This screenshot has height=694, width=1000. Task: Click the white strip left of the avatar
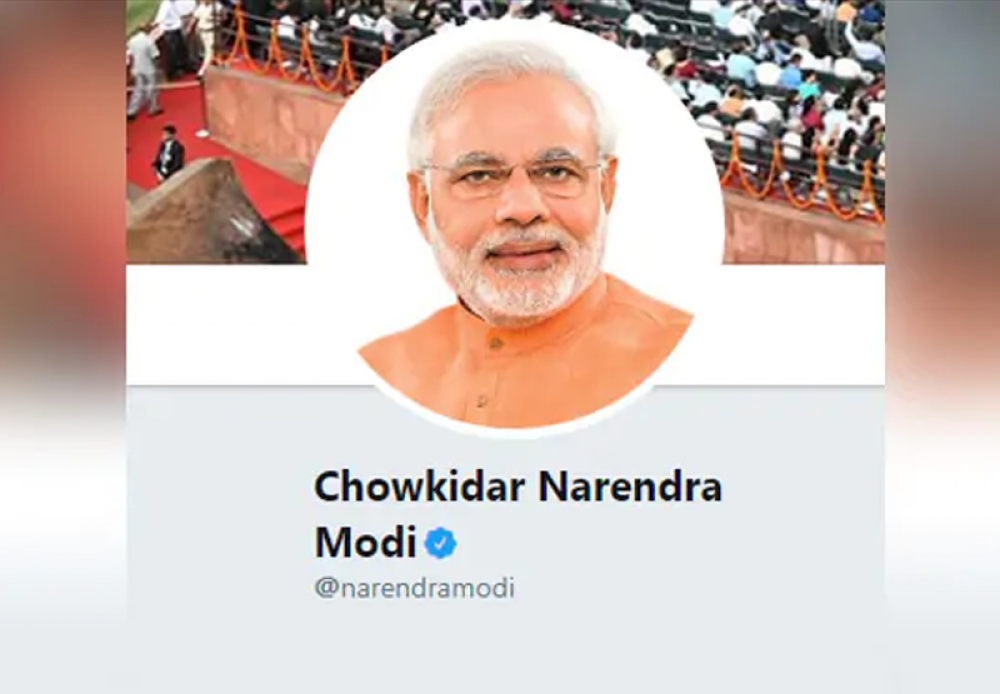point(217,324)
